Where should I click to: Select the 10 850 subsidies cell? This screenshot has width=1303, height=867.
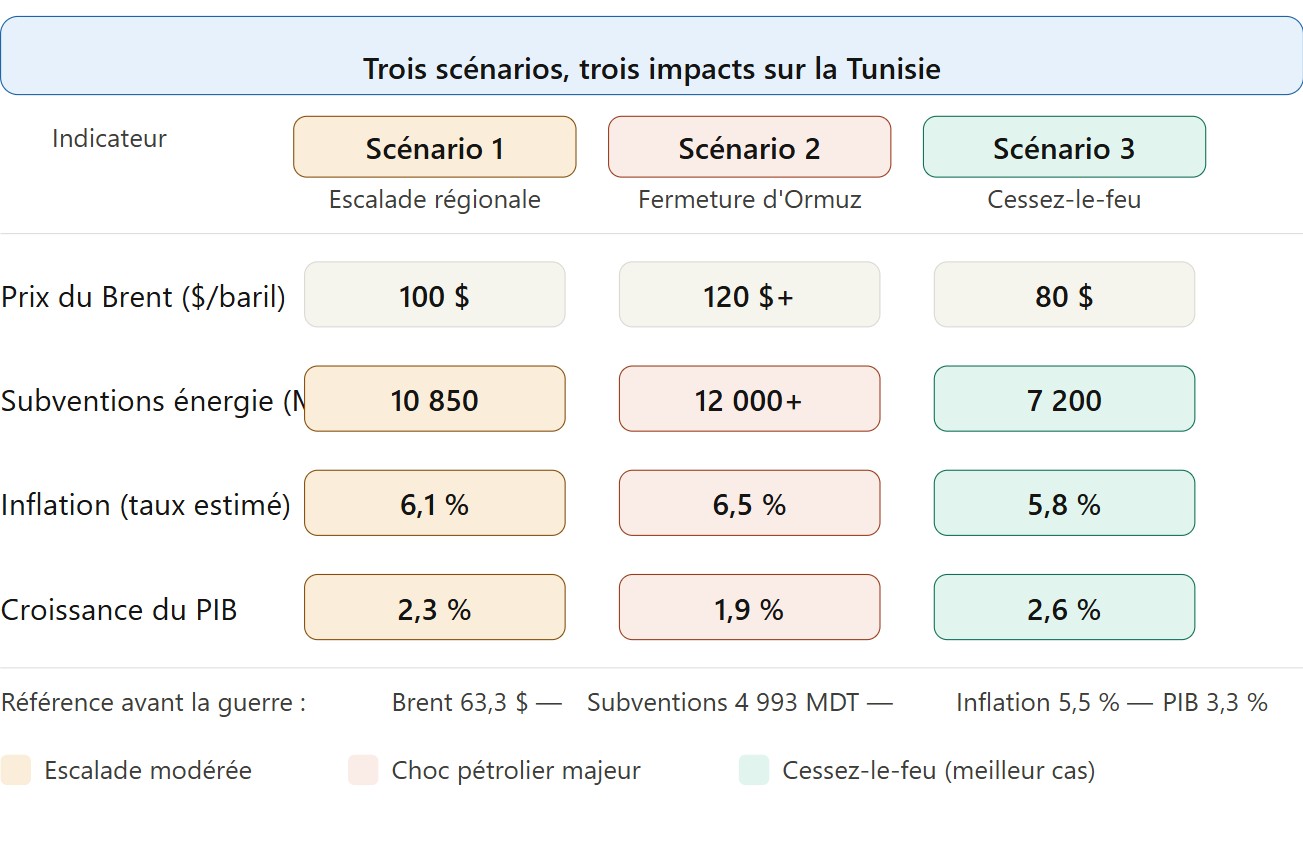434,399
